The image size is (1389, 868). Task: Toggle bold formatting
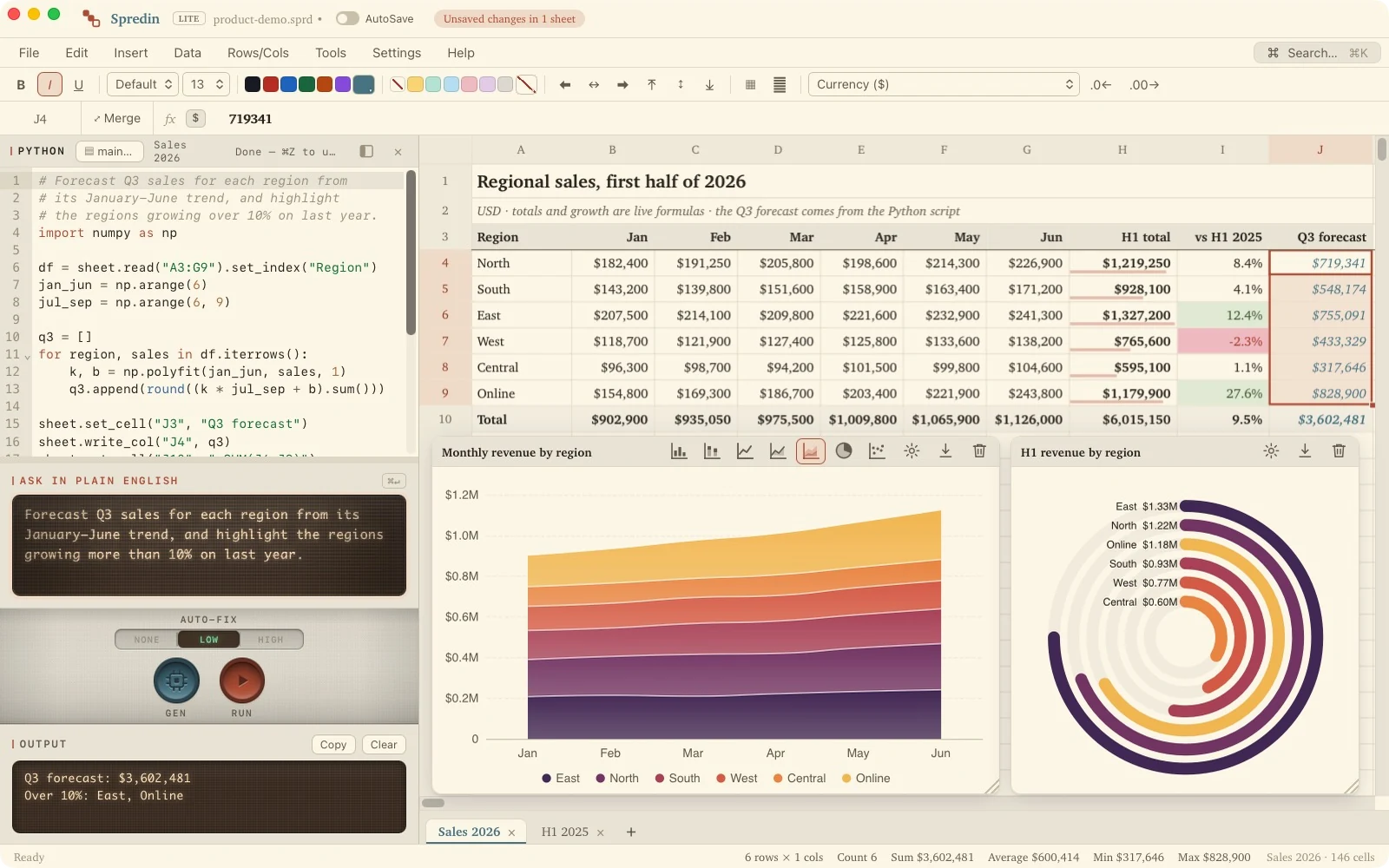coord(21,84)
